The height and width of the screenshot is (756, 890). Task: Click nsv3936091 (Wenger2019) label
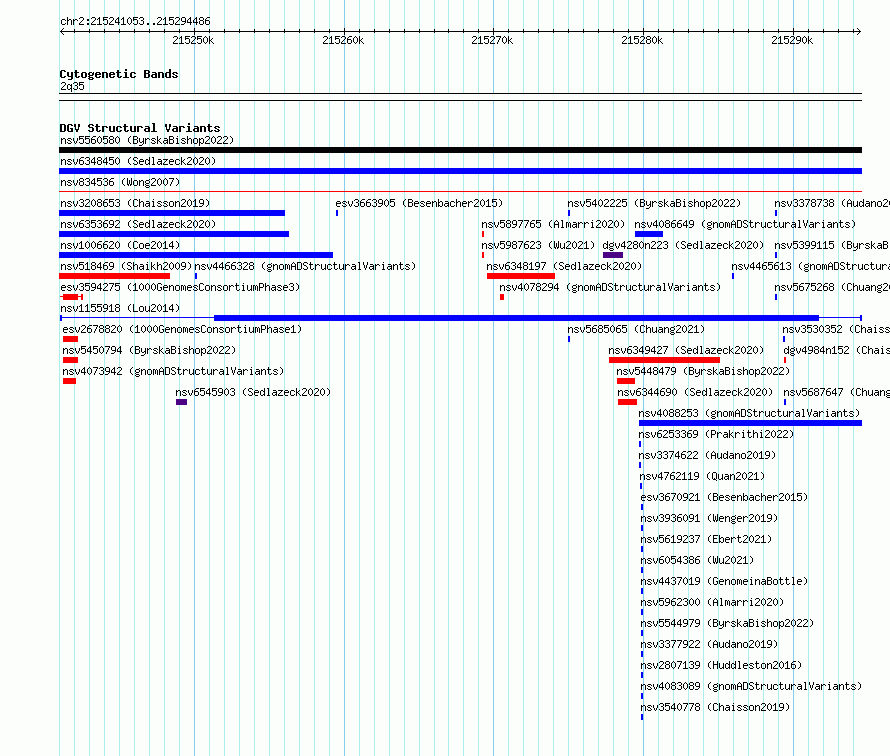[710, 518]
